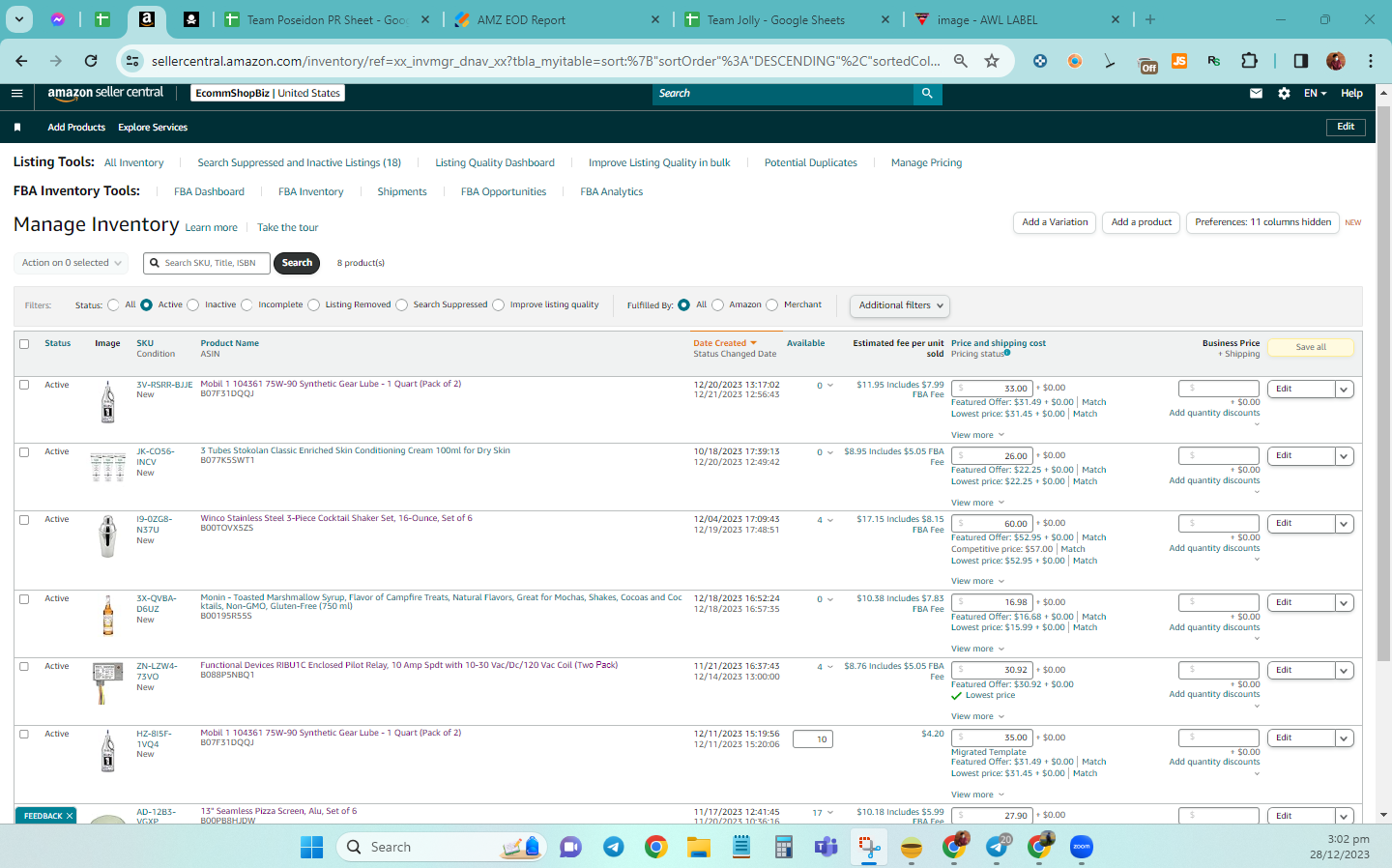Click the 'Add a Variation' button
The height and width of the screenshot is (868, 1392).
click(1055, 222)
